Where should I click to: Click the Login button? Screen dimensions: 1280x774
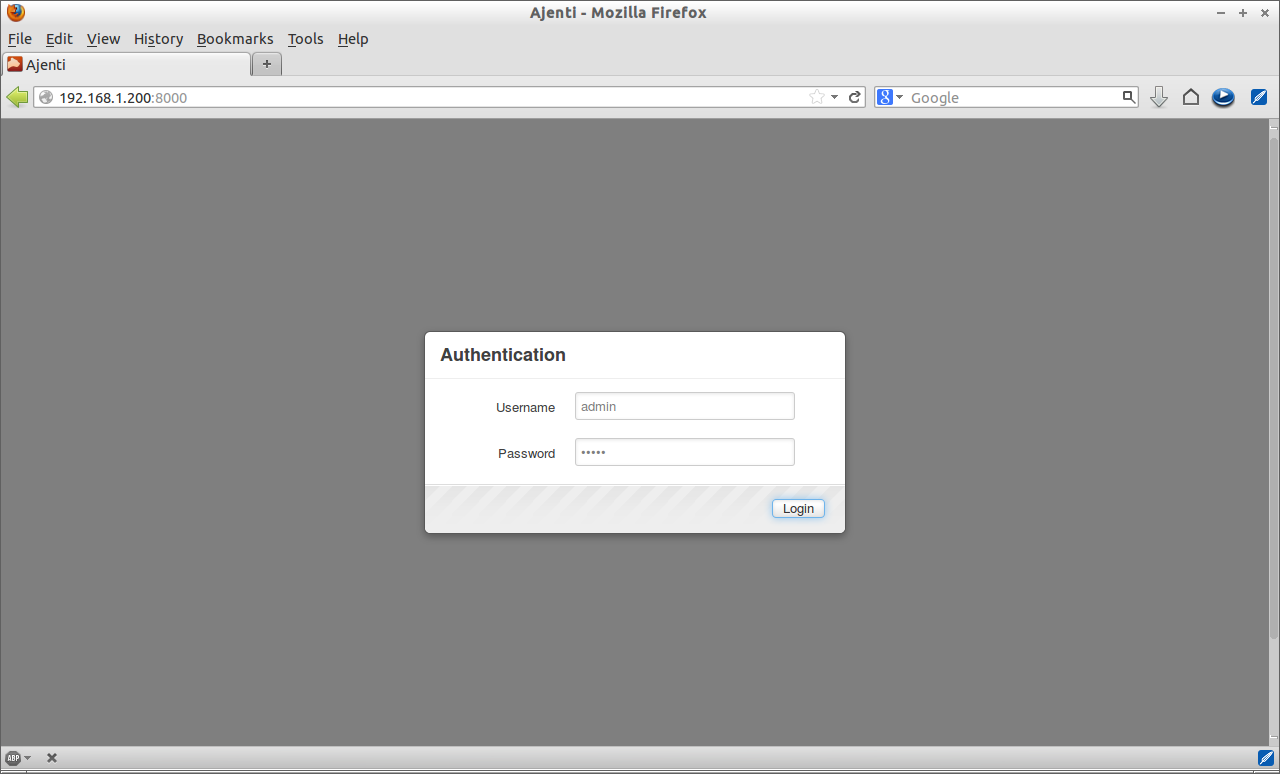click(x=798, y=509)
